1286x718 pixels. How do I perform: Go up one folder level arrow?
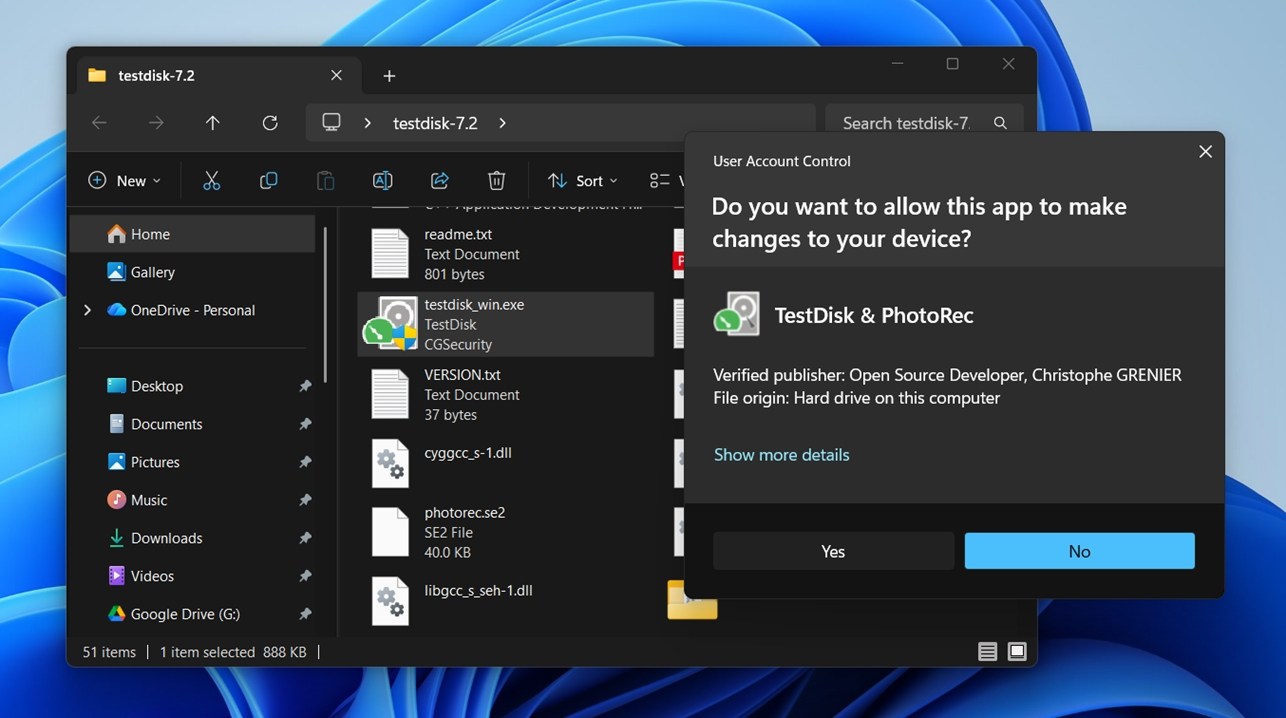point(212,123)
